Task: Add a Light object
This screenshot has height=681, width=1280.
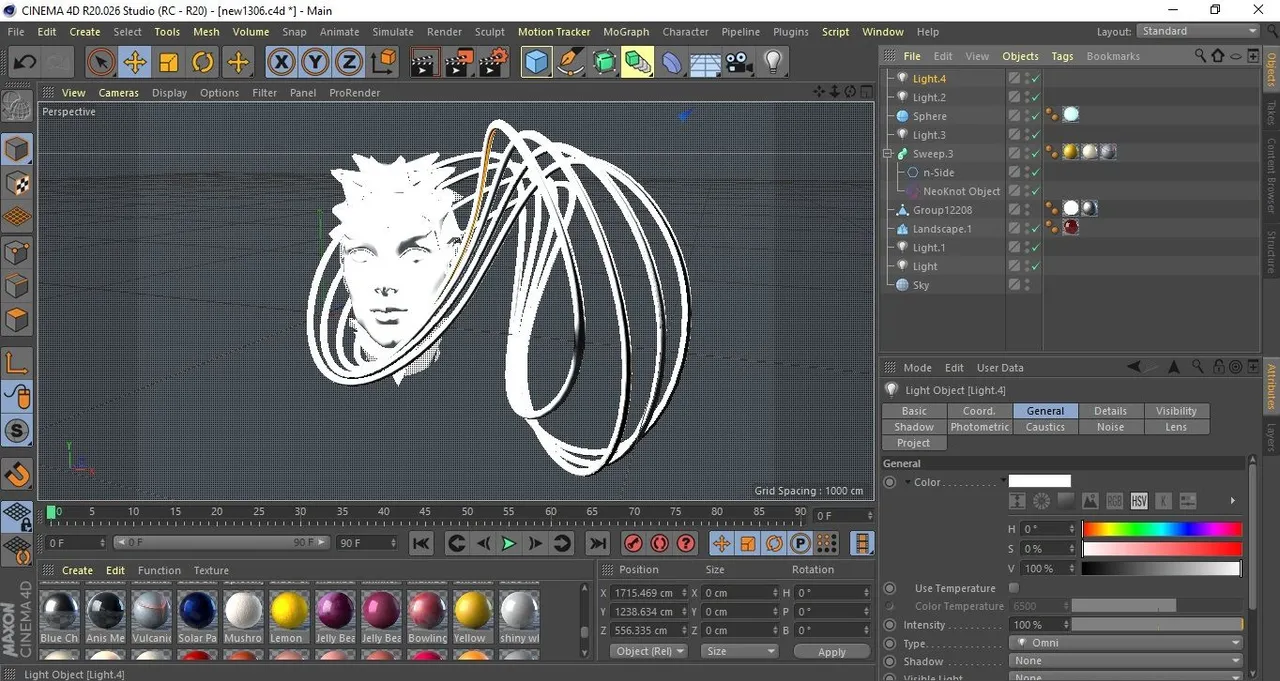Action: point(772,63)
